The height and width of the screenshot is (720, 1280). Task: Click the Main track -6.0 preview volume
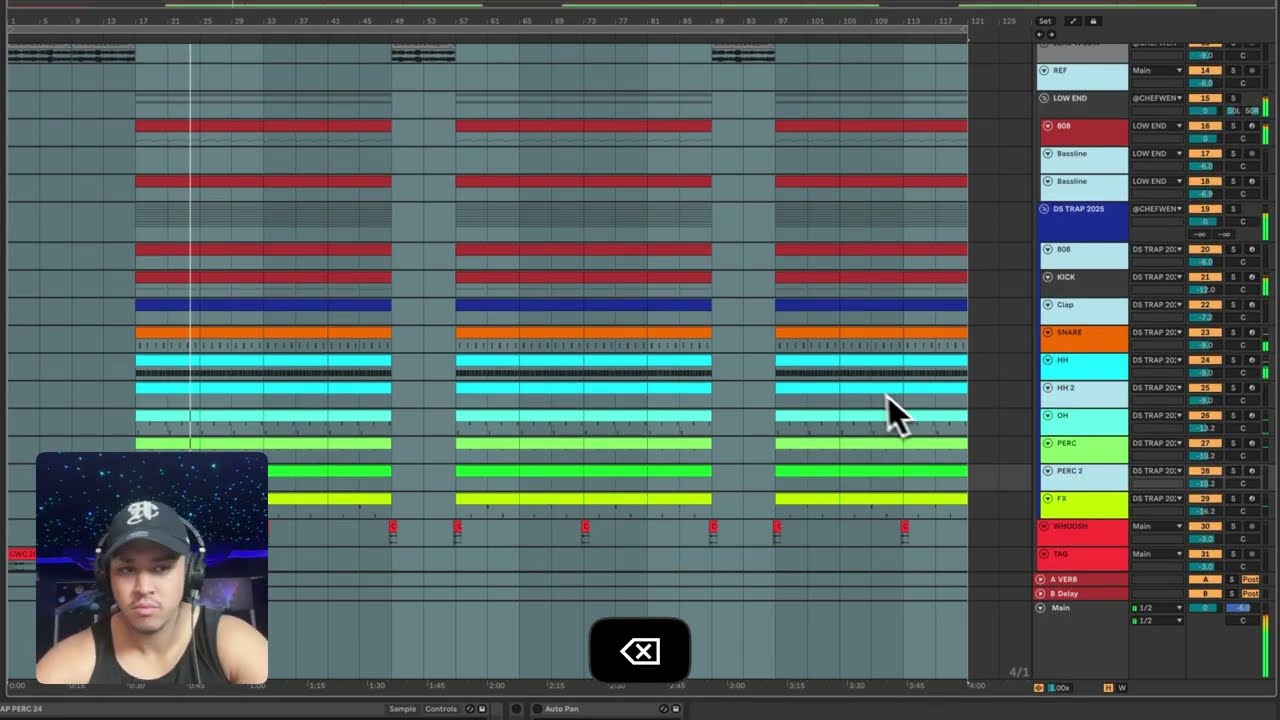[1242, 608]
